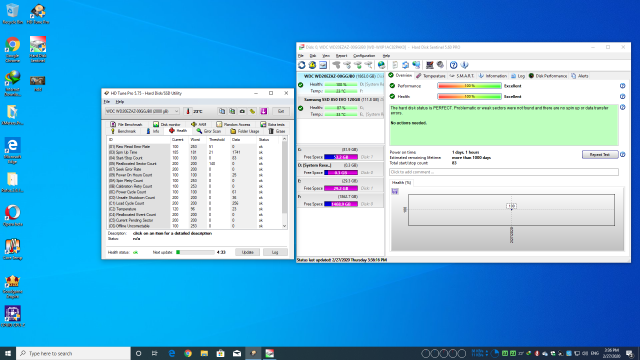
Task: Click the Windows Start button
Action: (x=8, y=353)
